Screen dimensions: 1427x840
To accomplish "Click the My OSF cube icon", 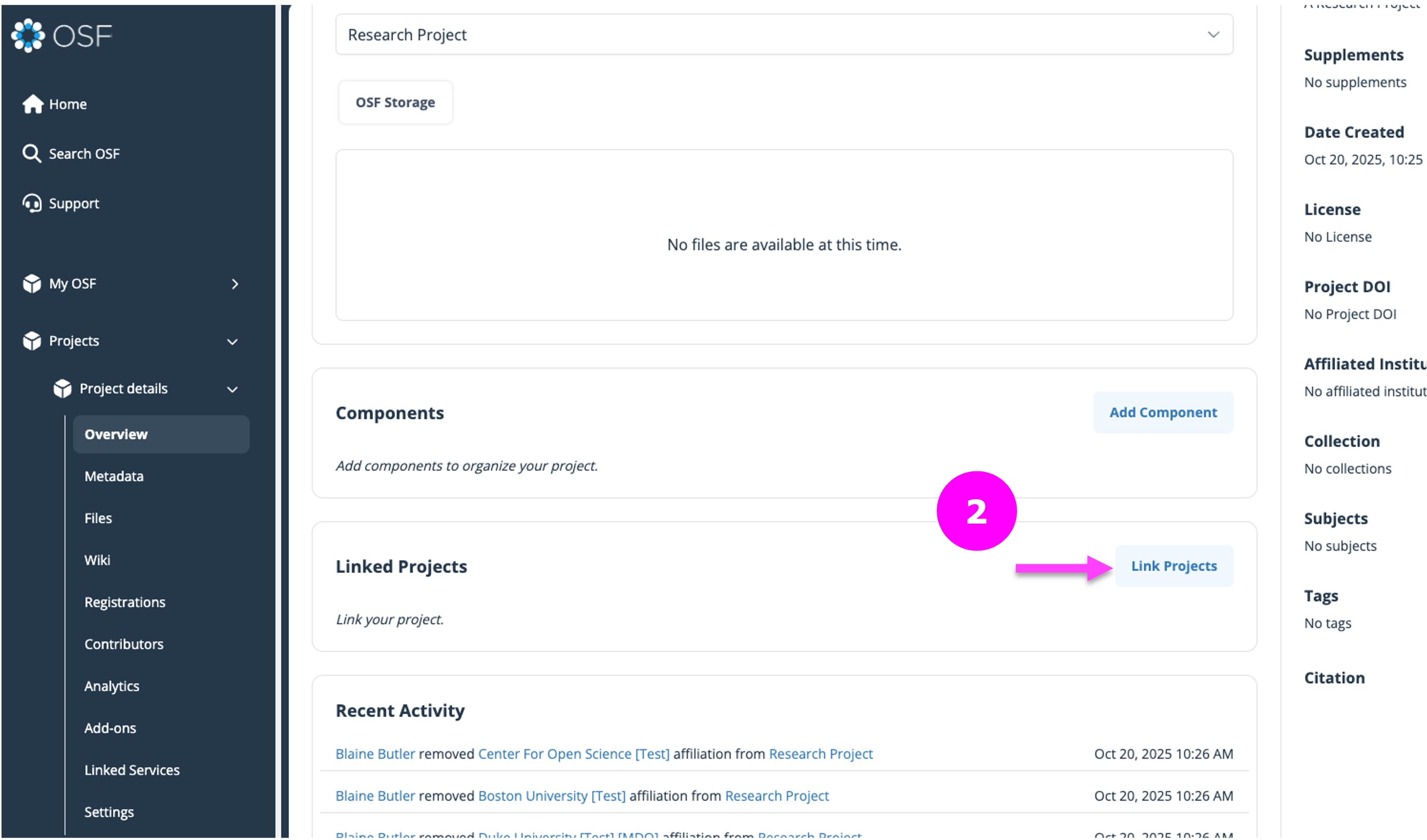I will click(31, 283).
